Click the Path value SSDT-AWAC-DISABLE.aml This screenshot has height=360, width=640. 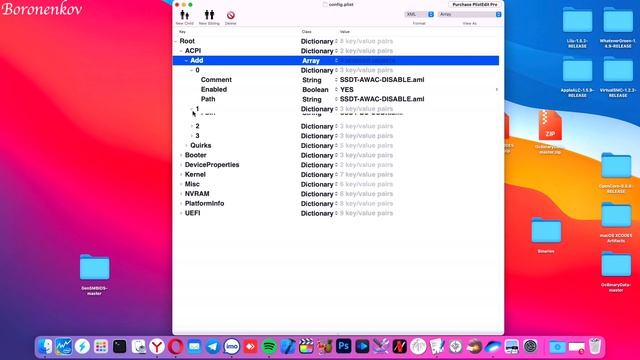click(382, 99)
